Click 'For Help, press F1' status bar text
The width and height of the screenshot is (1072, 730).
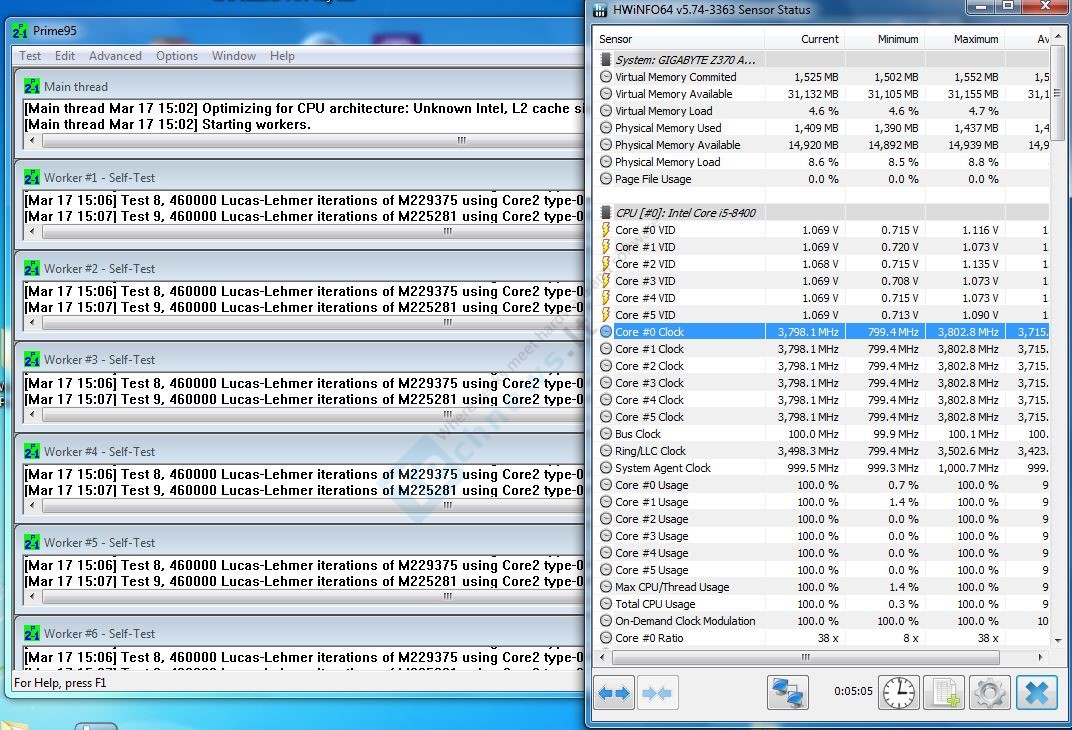click(60, 683)
